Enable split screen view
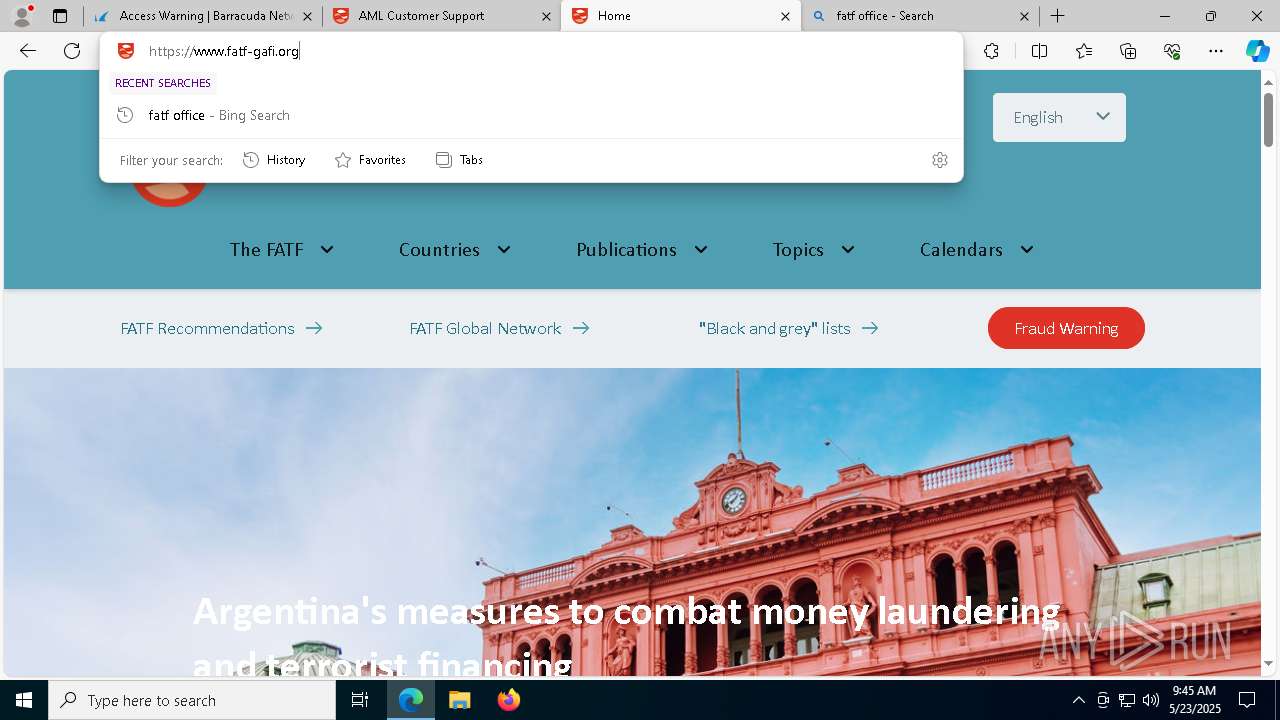The width and height of the screenshot is (1280, 720). click(1039, 51)
